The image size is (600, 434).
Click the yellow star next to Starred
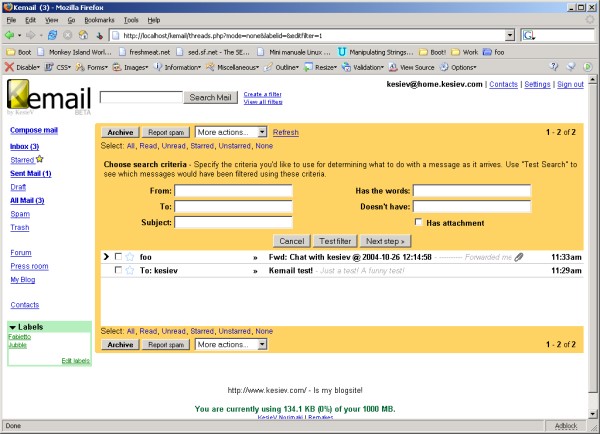click(x=40, y=159)
